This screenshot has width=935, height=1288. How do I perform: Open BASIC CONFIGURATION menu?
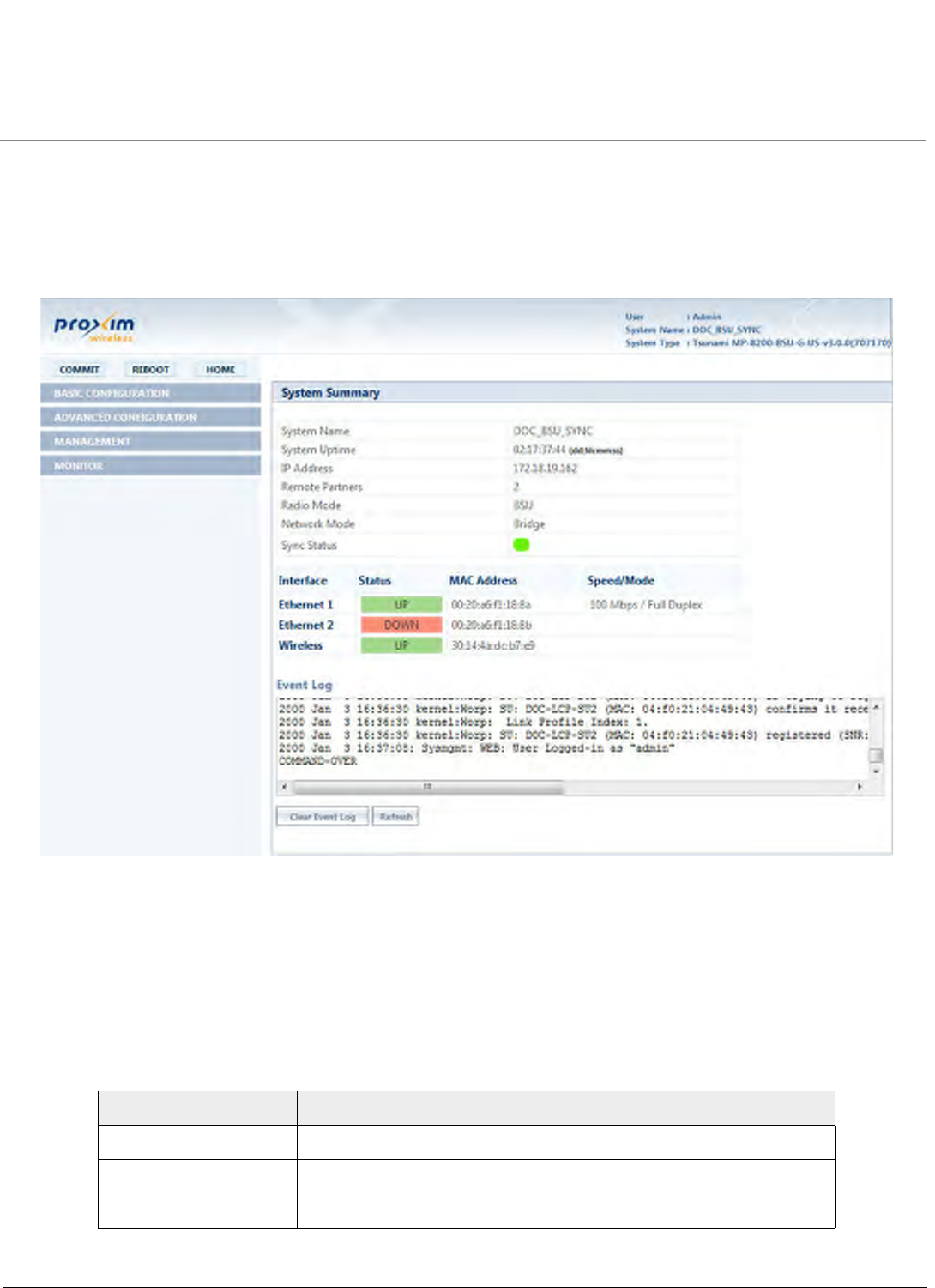click(x=150, y=394)
